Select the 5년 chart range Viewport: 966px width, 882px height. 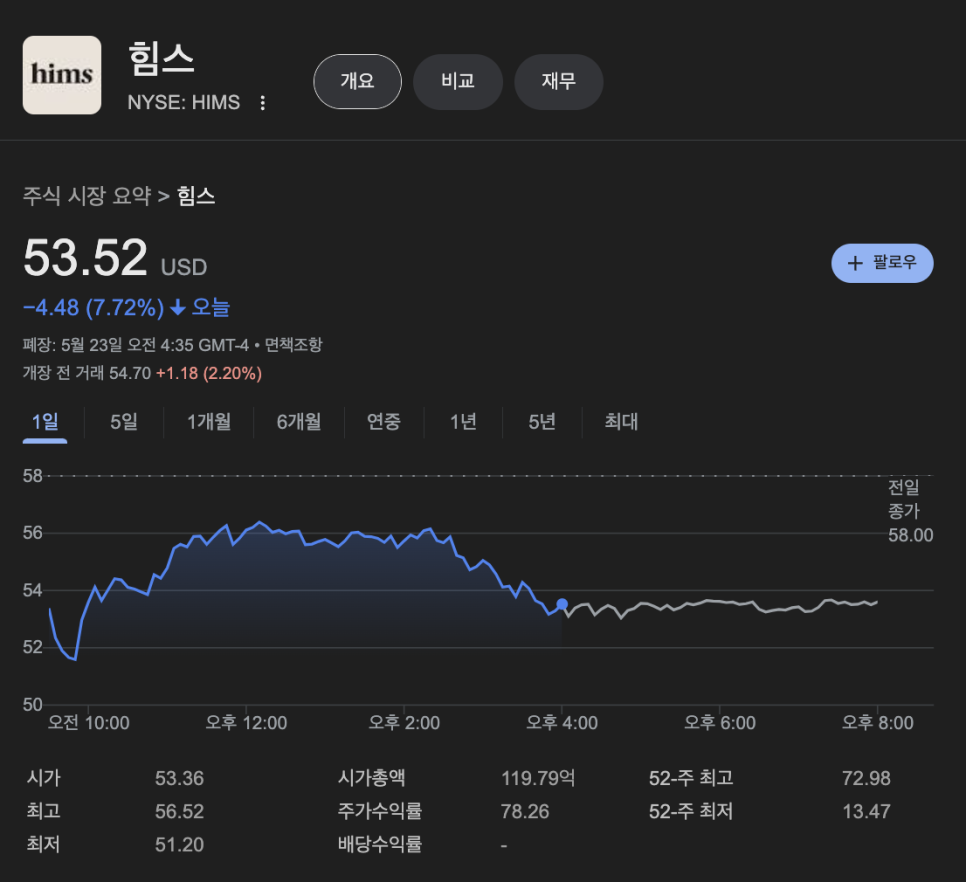click(542, 422)
